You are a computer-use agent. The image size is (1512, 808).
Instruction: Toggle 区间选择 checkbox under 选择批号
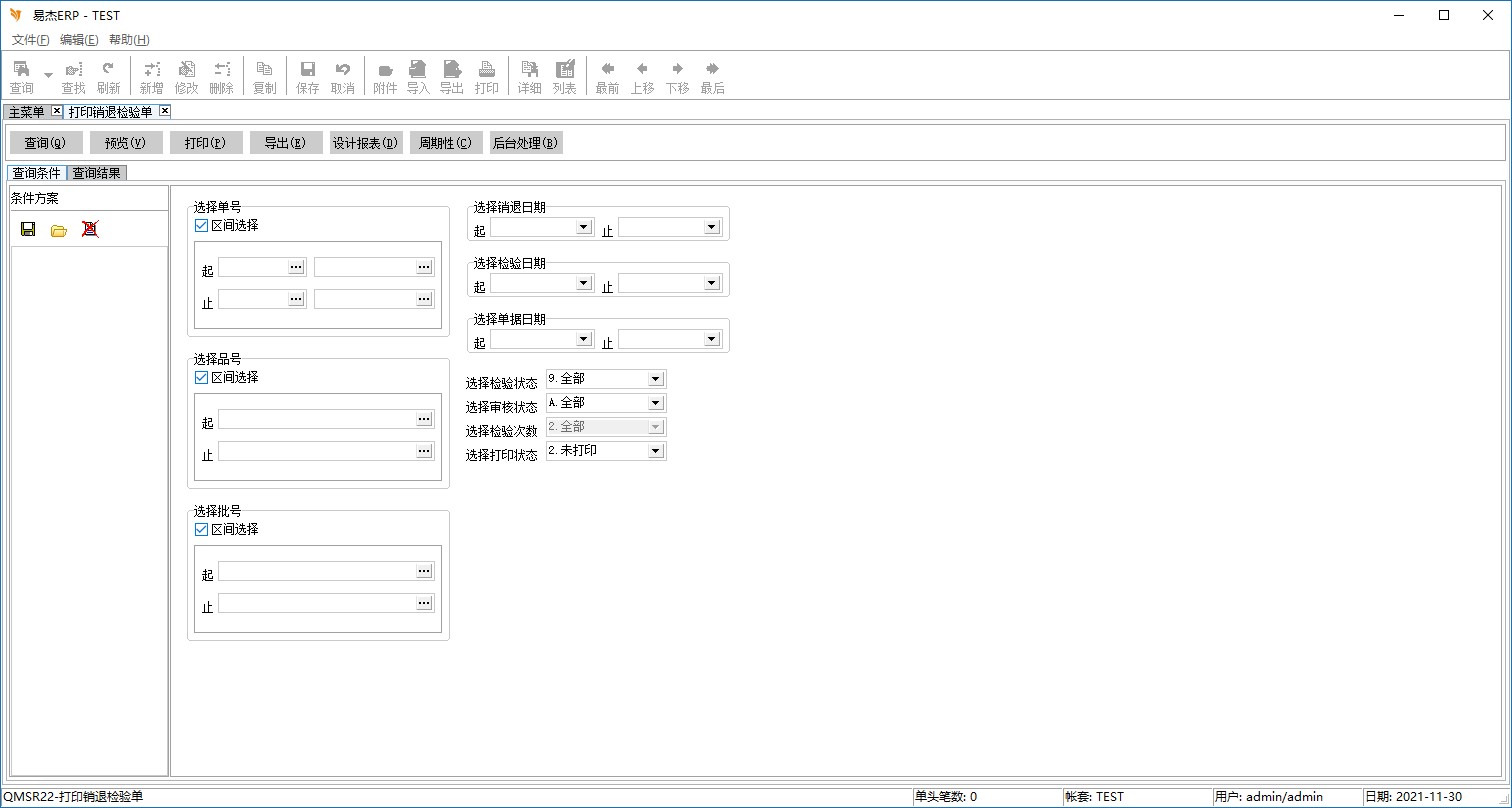point(202,530)
